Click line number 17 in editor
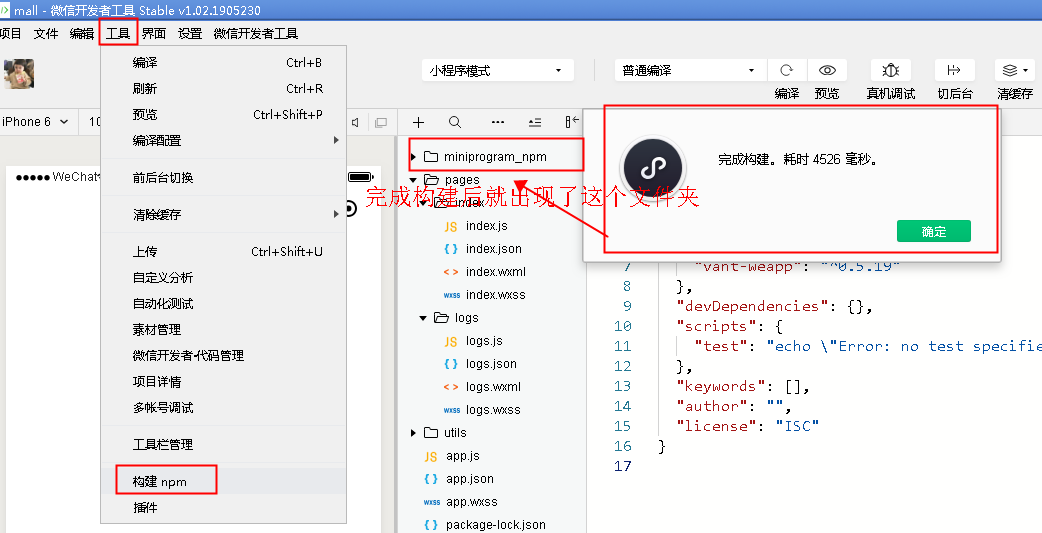 tap(623, 466)
